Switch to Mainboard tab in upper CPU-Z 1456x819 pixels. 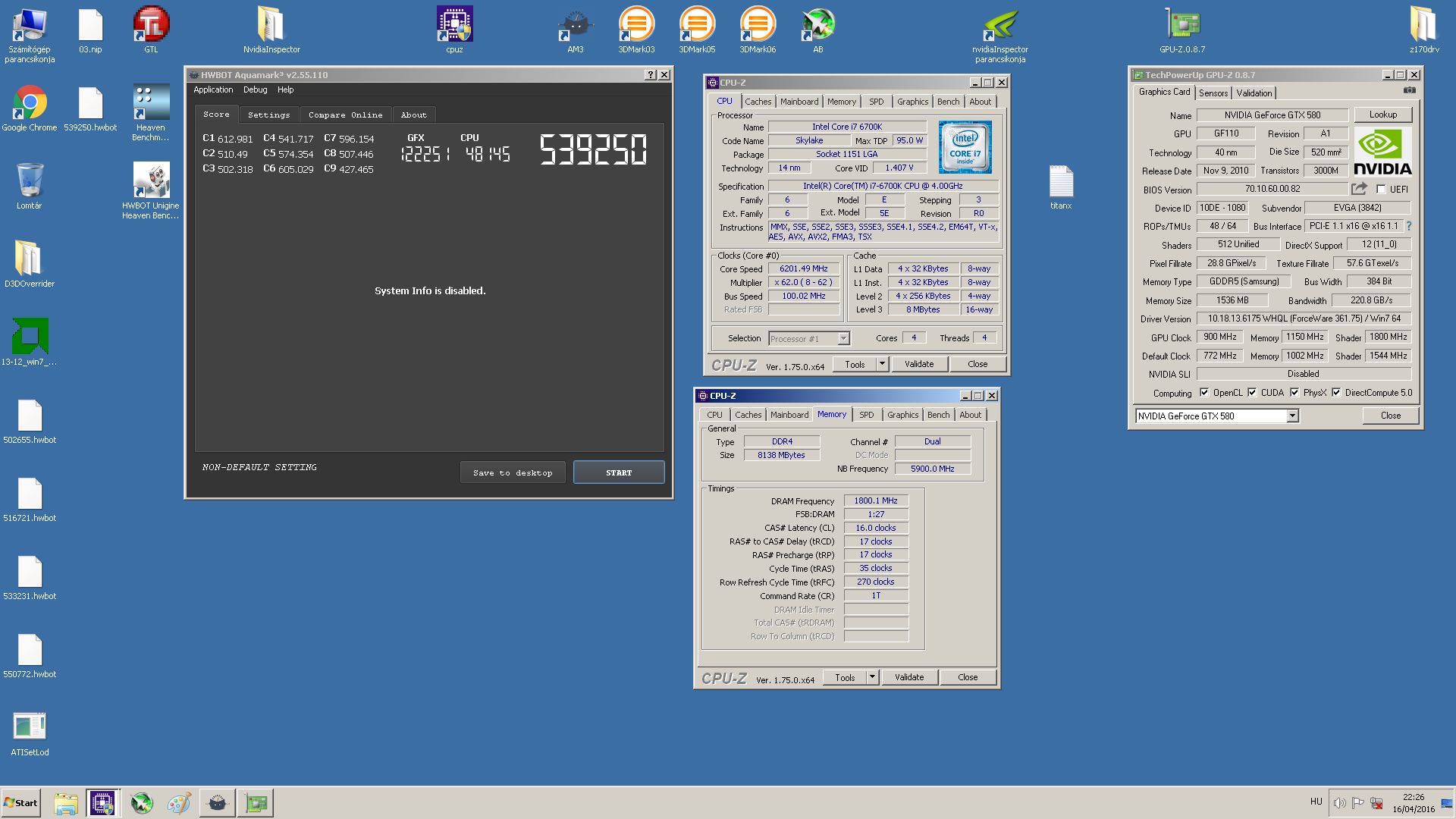(799, 102)
